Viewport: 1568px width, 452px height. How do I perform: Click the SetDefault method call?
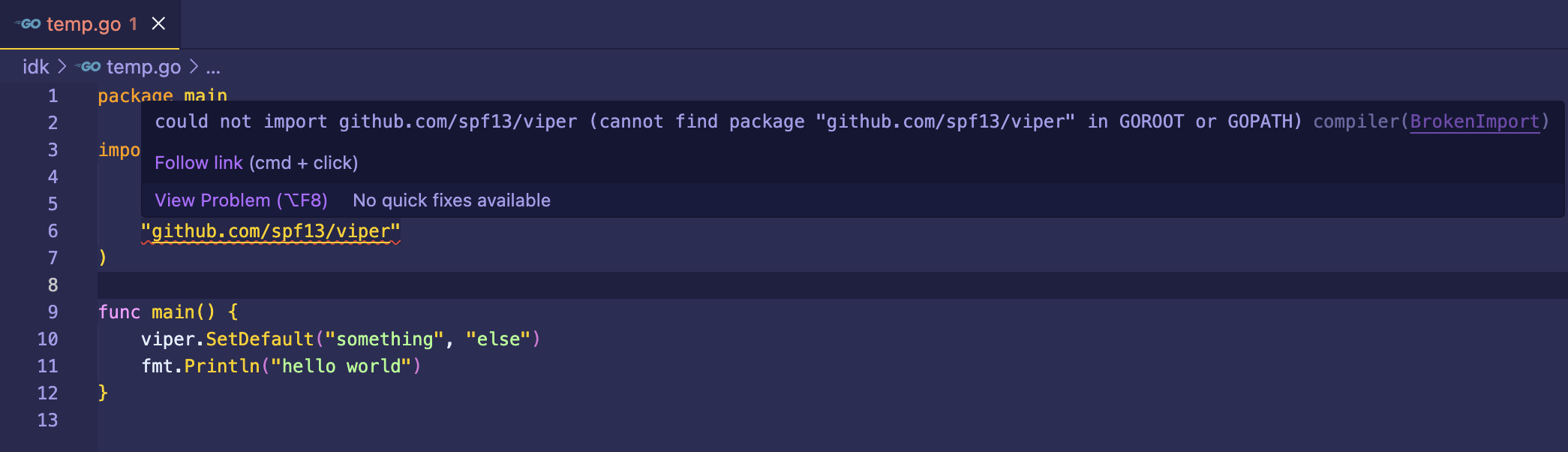(260, 339)
